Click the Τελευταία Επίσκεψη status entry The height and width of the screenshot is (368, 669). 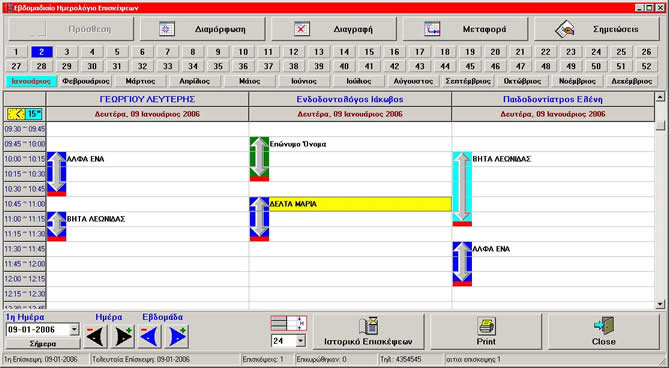(165, 359)
